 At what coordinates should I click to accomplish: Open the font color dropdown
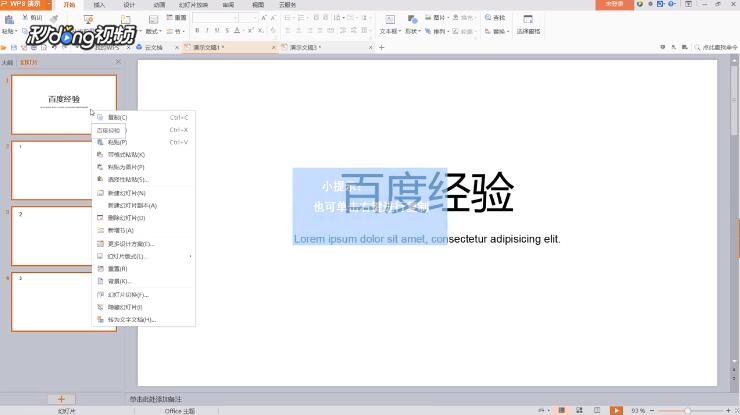[x=243, y=31]
